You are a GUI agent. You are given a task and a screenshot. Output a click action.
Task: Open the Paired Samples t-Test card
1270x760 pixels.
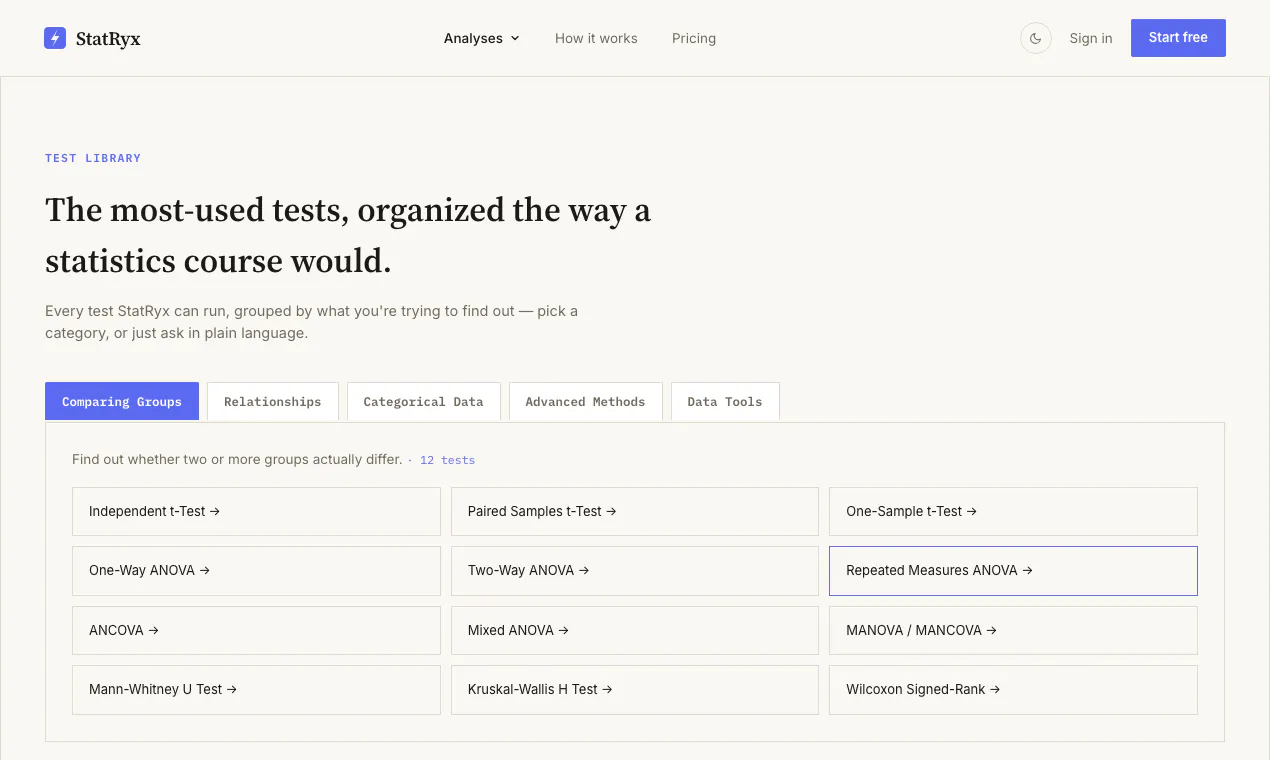point(635,511)
